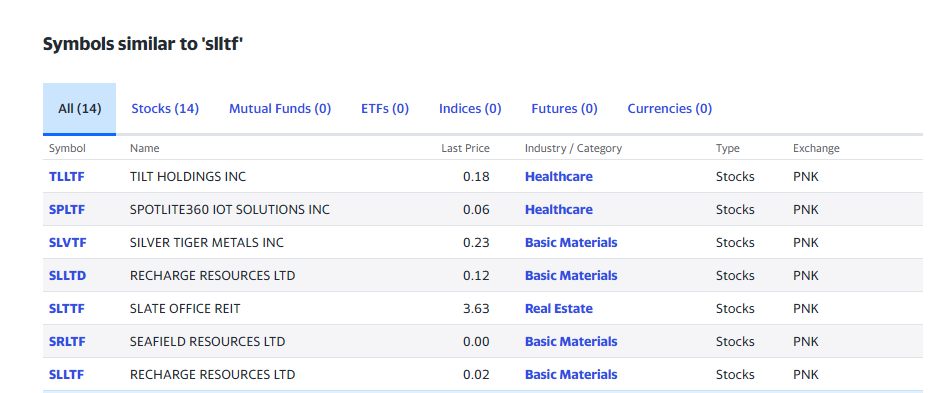Viewport: 944px width, 393px height.
Task: Open the Indices (0) tab
Action: click(x=470, y=109)
